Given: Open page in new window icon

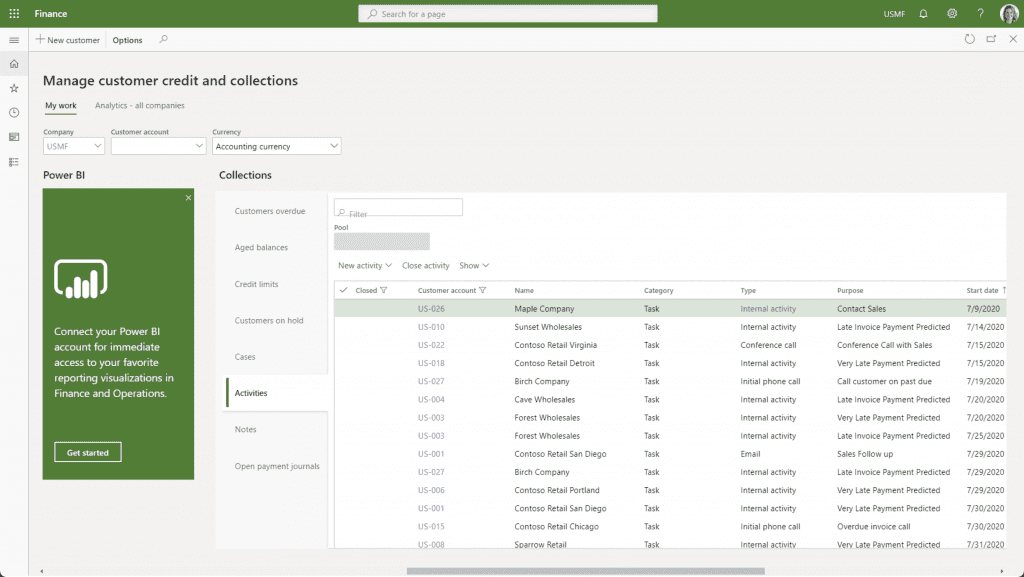Looking at the screenshot, I should (991, 39).
